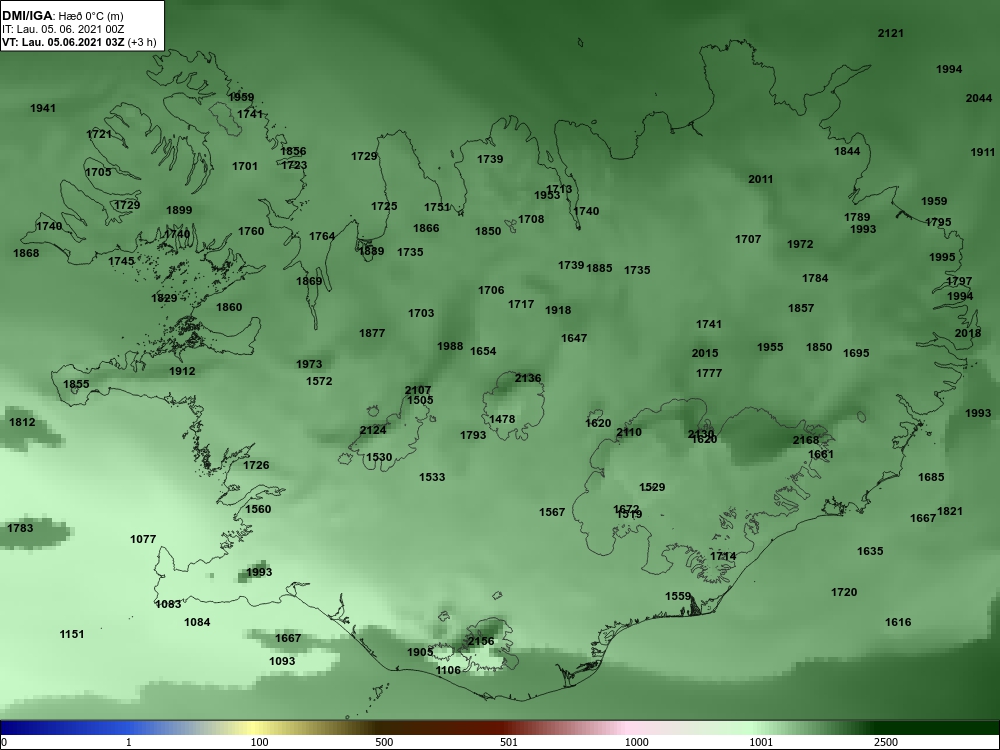
Task: Click the map value 2015
Action: coord(705,353)
